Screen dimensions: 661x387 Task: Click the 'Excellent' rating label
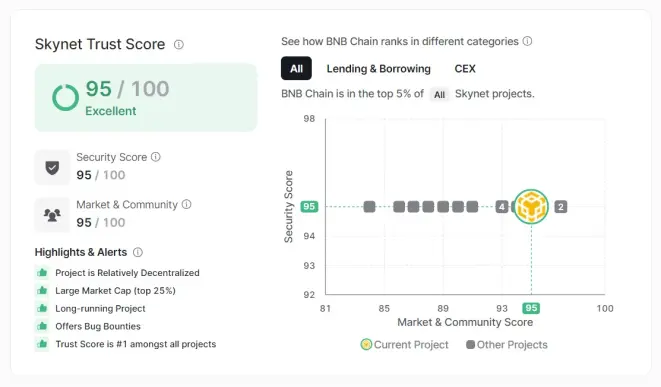[x=110, y=111]
